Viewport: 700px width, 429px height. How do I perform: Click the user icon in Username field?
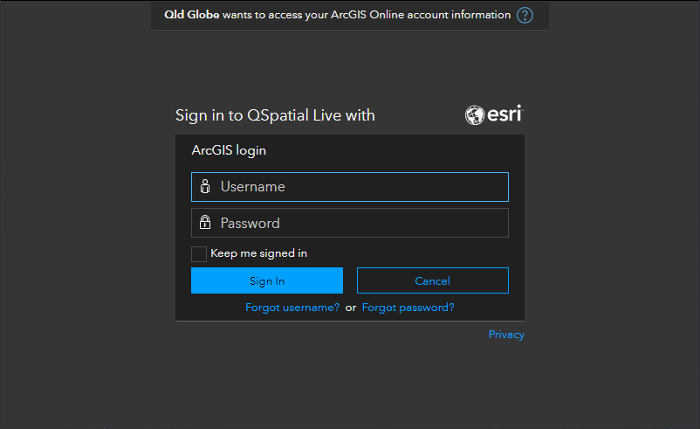pyautogui.click(x=205, y=187)
